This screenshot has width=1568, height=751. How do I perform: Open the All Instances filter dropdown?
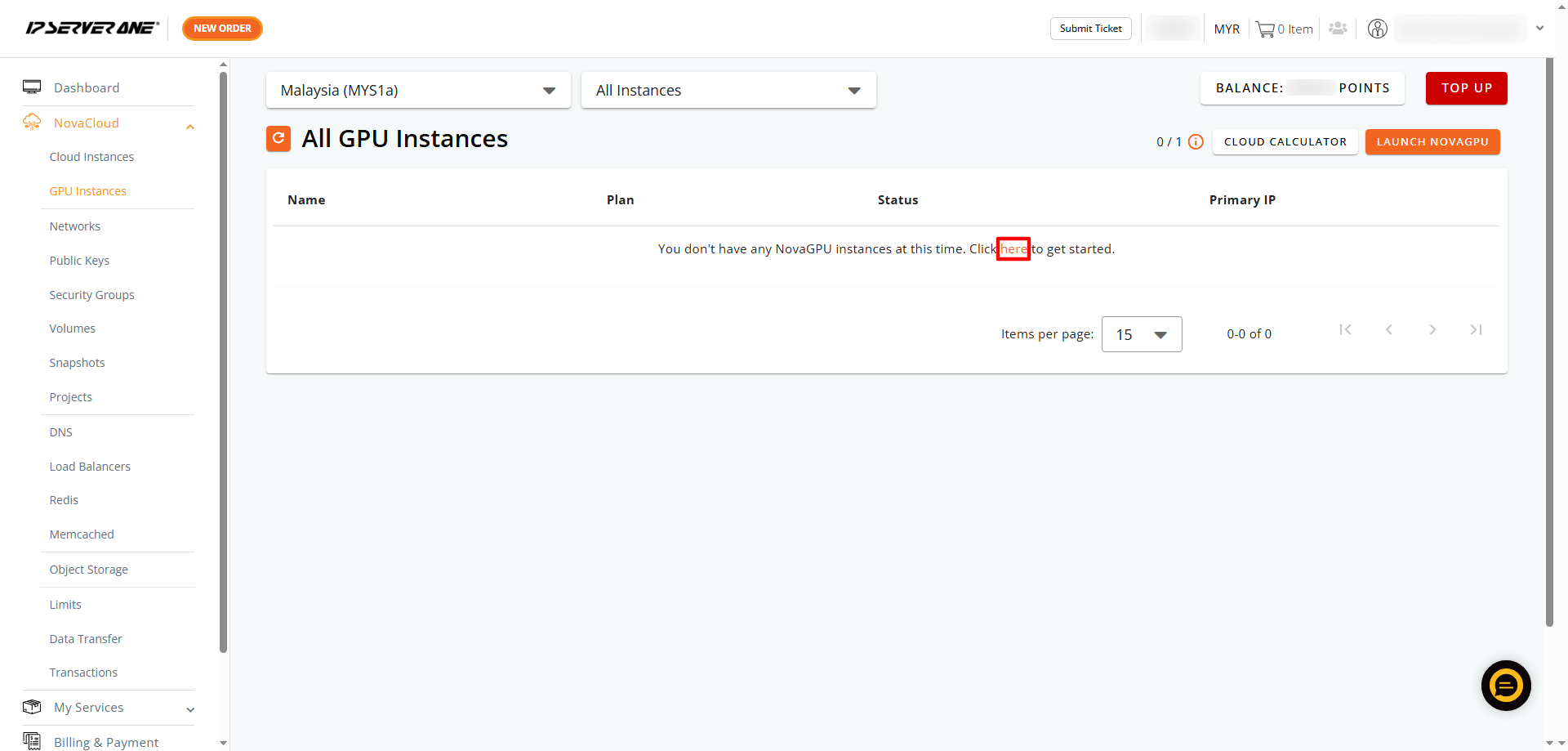tap(728, 90)
